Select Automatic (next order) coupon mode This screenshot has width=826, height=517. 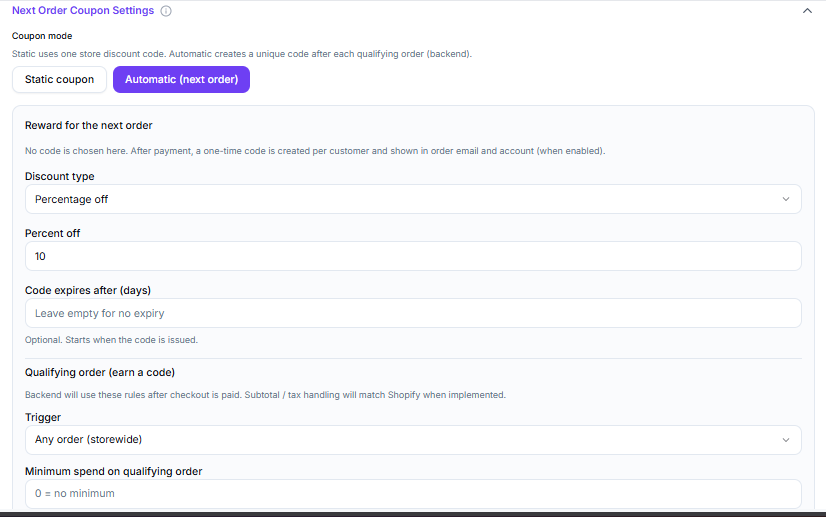pyautogui.click(x=181, y=80)
